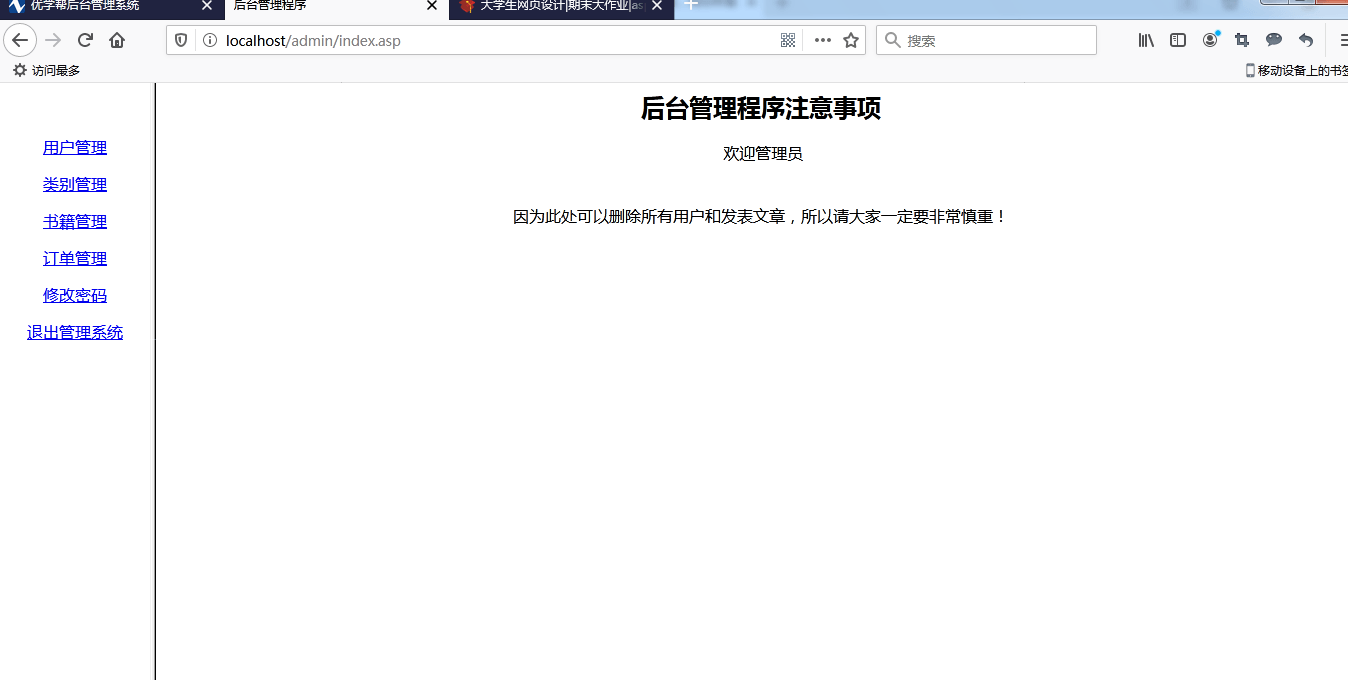Open the page actions three-dot menu
This screenshot has height=680, width=1348.
click(x=822, y=40)
